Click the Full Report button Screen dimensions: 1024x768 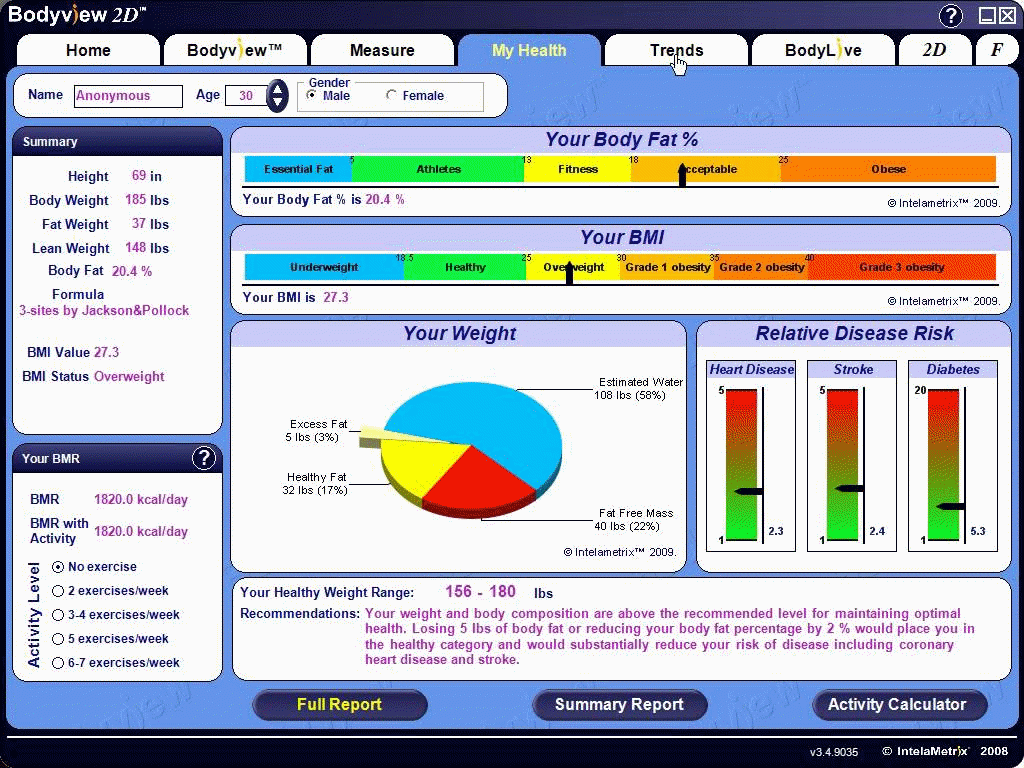pyautogui.click(x=340, y=705)
